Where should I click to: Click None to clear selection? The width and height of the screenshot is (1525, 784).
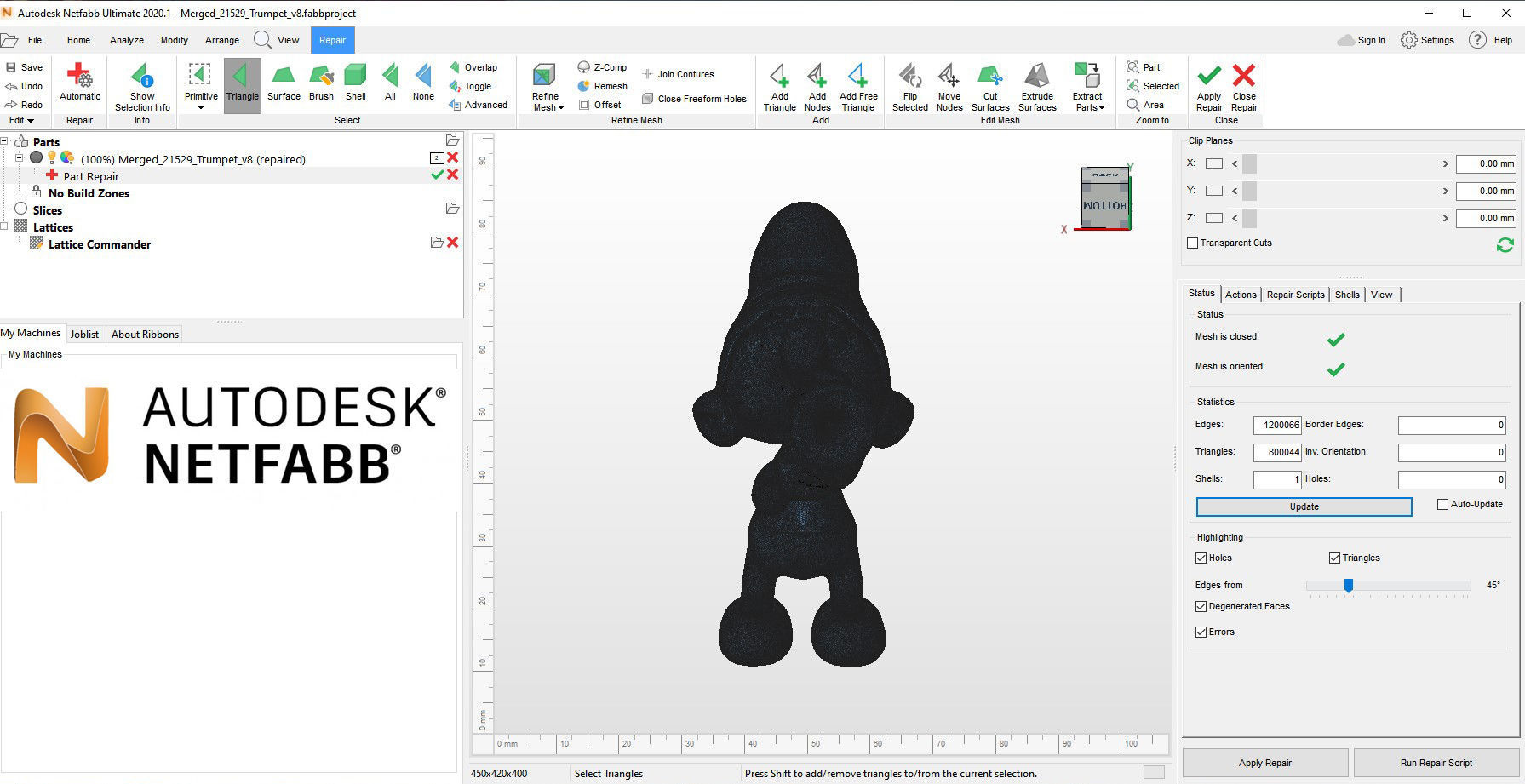tap(423, 83)
